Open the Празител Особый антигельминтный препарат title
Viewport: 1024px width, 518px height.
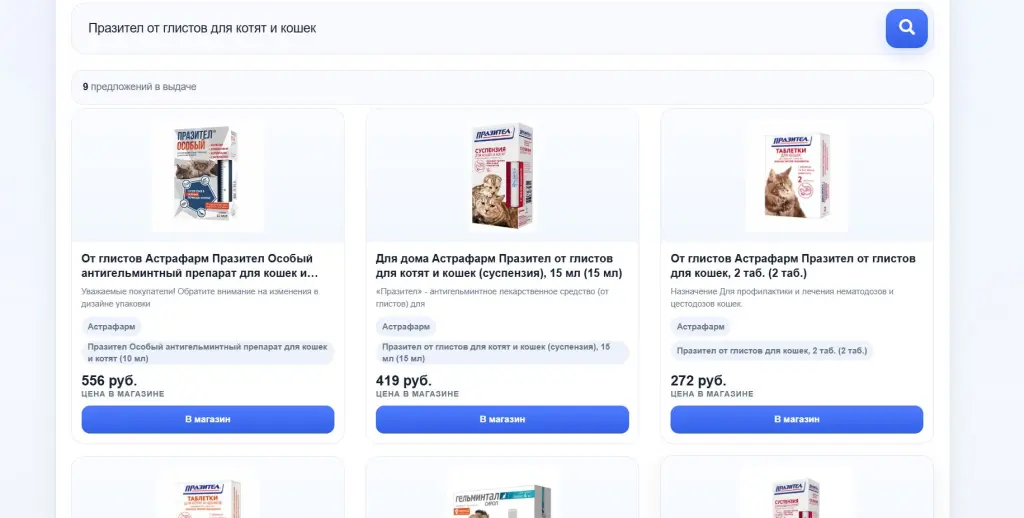click(200, 265)
